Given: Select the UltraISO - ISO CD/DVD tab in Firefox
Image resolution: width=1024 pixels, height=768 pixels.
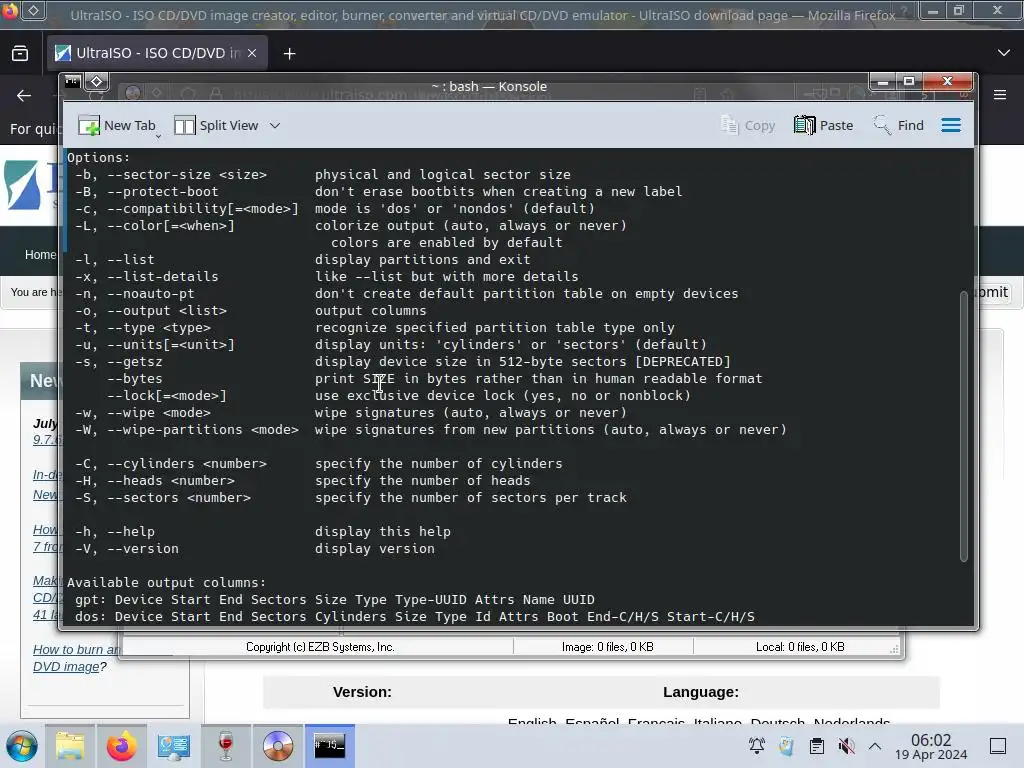Looking at the screenshot, I should pyautogui.click(x=157, y=53).
